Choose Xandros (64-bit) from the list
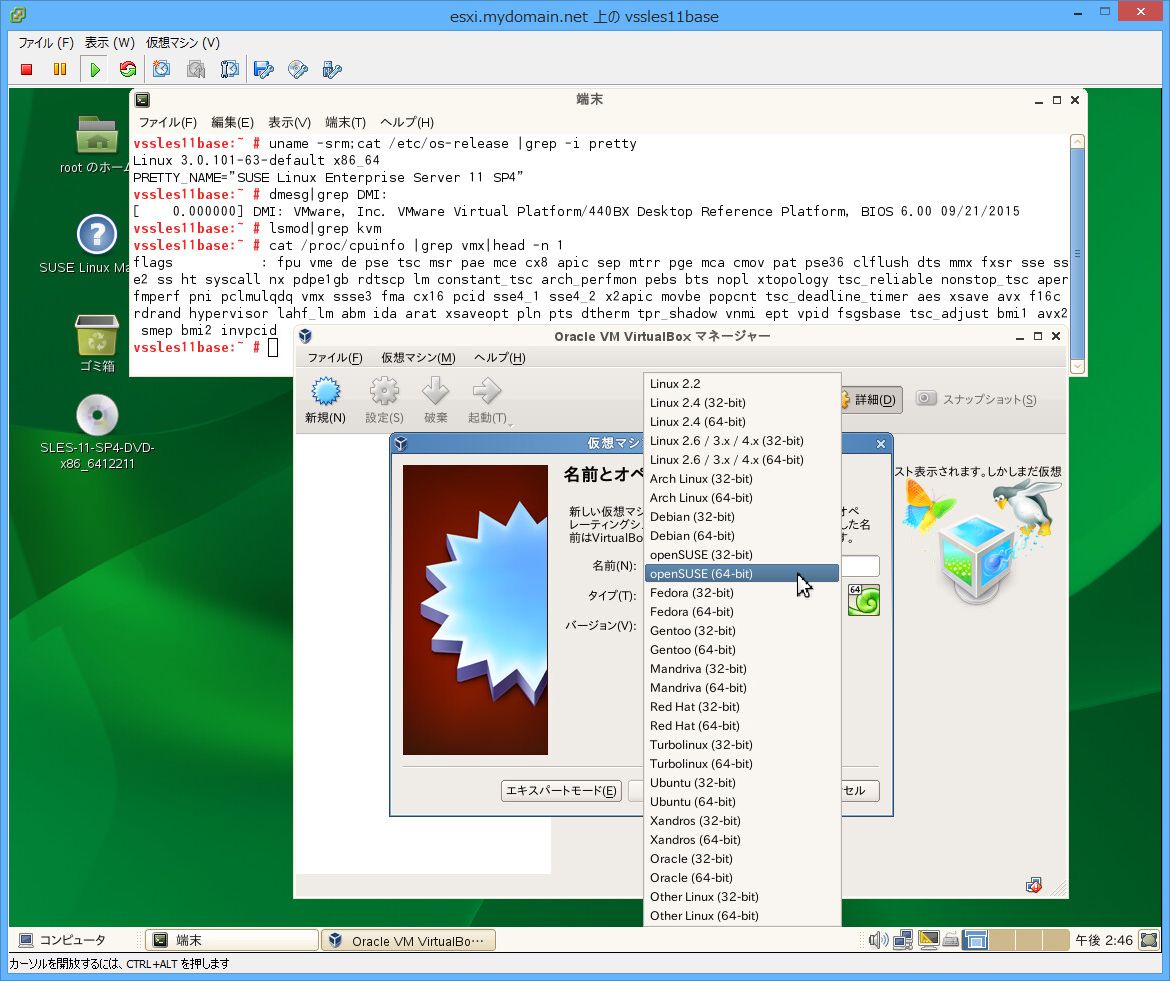The image size is (1170, 981). [742, 840]
